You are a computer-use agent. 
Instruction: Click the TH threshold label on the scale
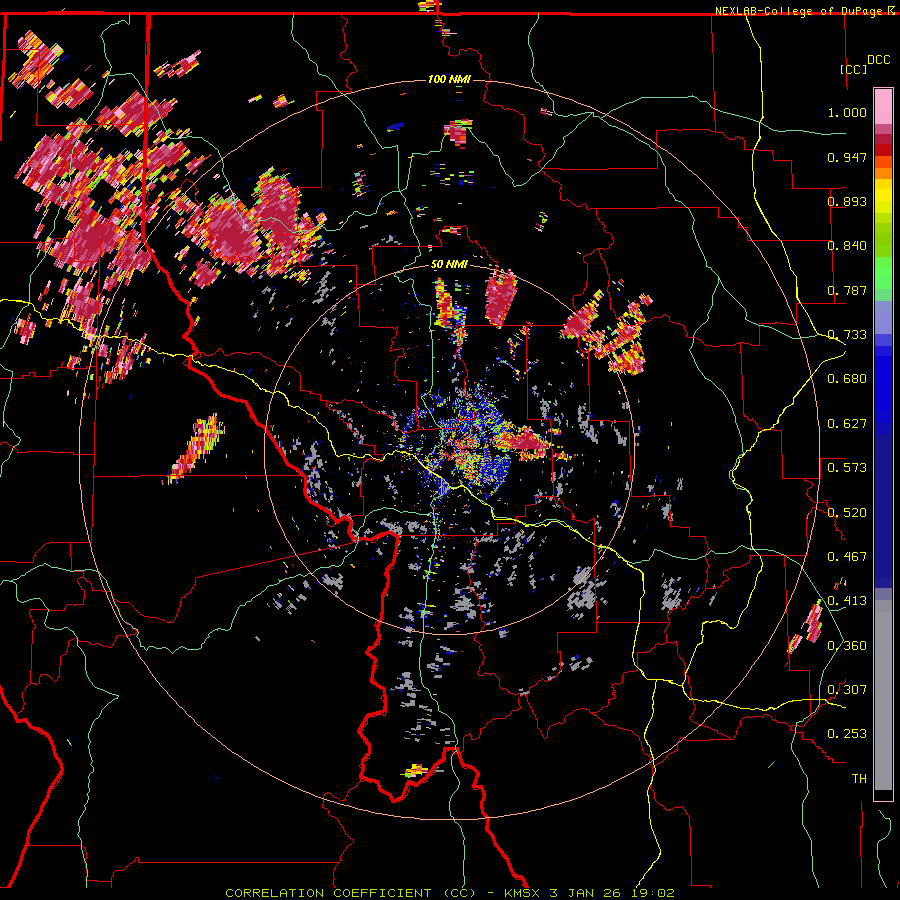click(x=859, y=779)
